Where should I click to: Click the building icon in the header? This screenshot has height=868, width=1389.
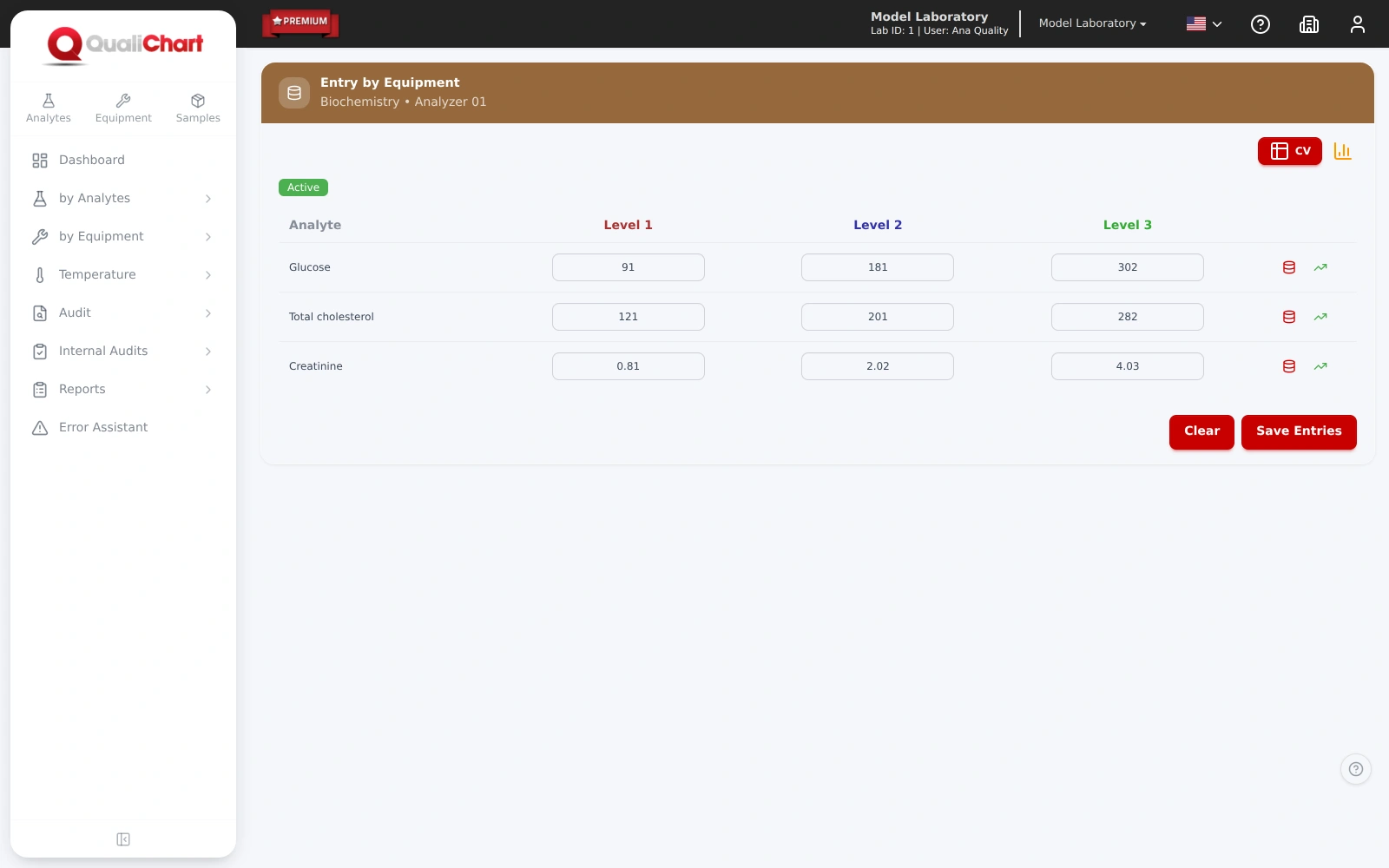click(x=1309, y=24)
